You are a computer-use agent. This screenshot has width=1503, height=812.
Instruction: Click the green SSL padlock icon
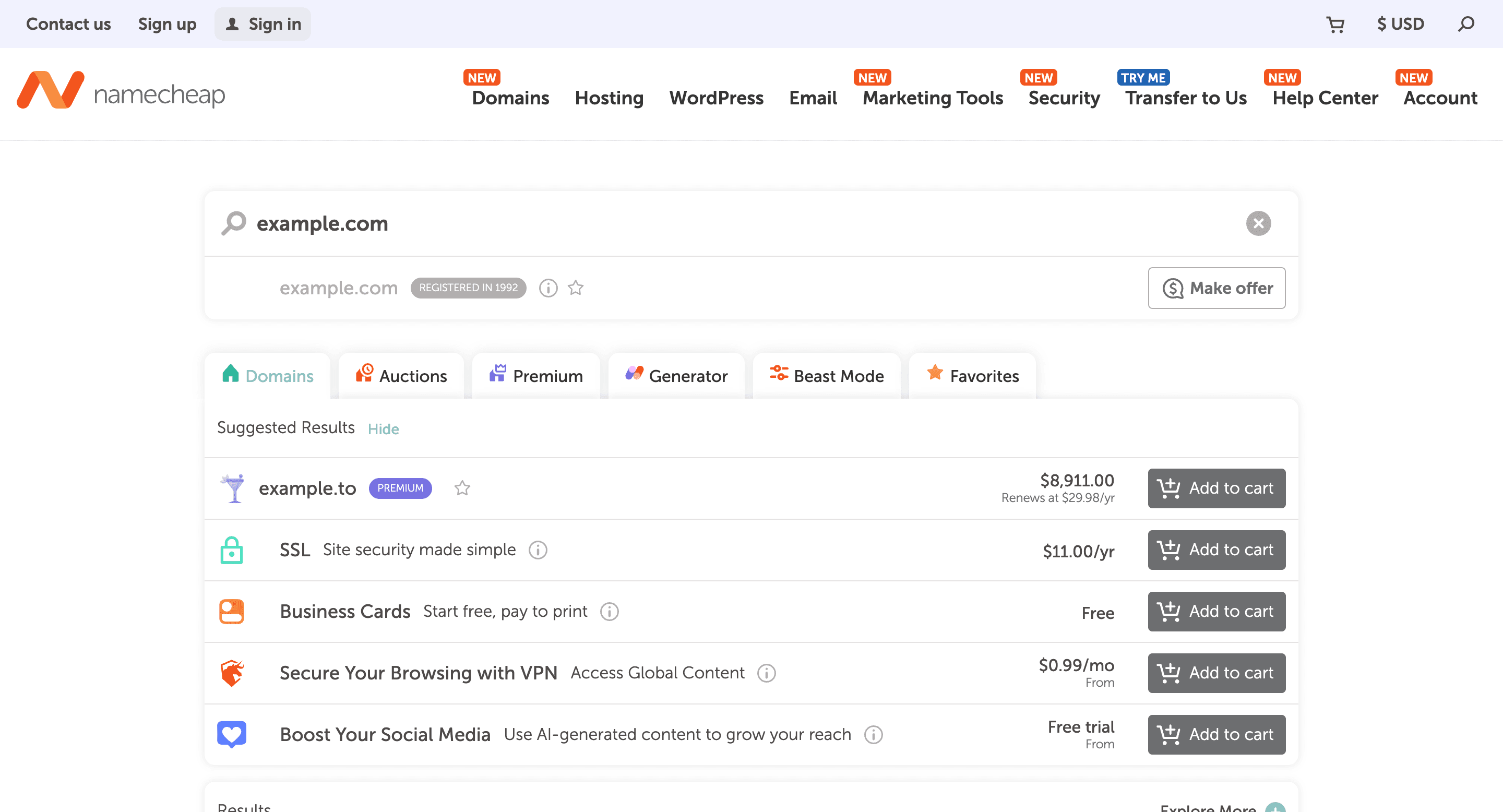tap(232, 550)
